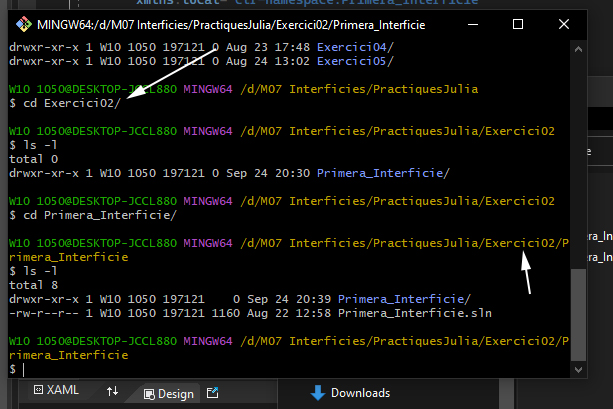The image size is (613, 409).
Task: Click the swap panes arrows icon
Action: [x=113, y=392]
